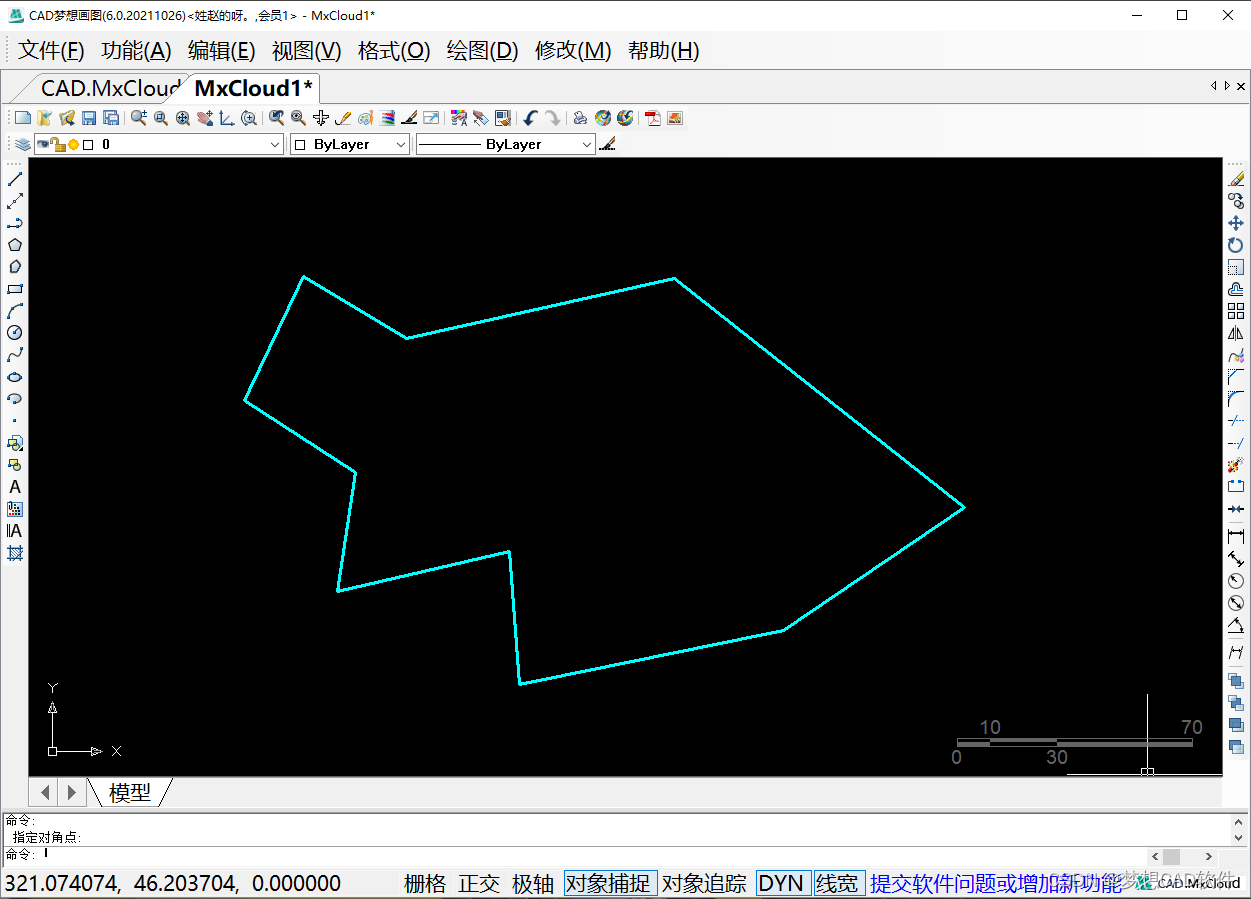Viewport: 1251px width, 899px height.
Task: Toggle DYN dynamic input
Action: [x=783, y=883]
